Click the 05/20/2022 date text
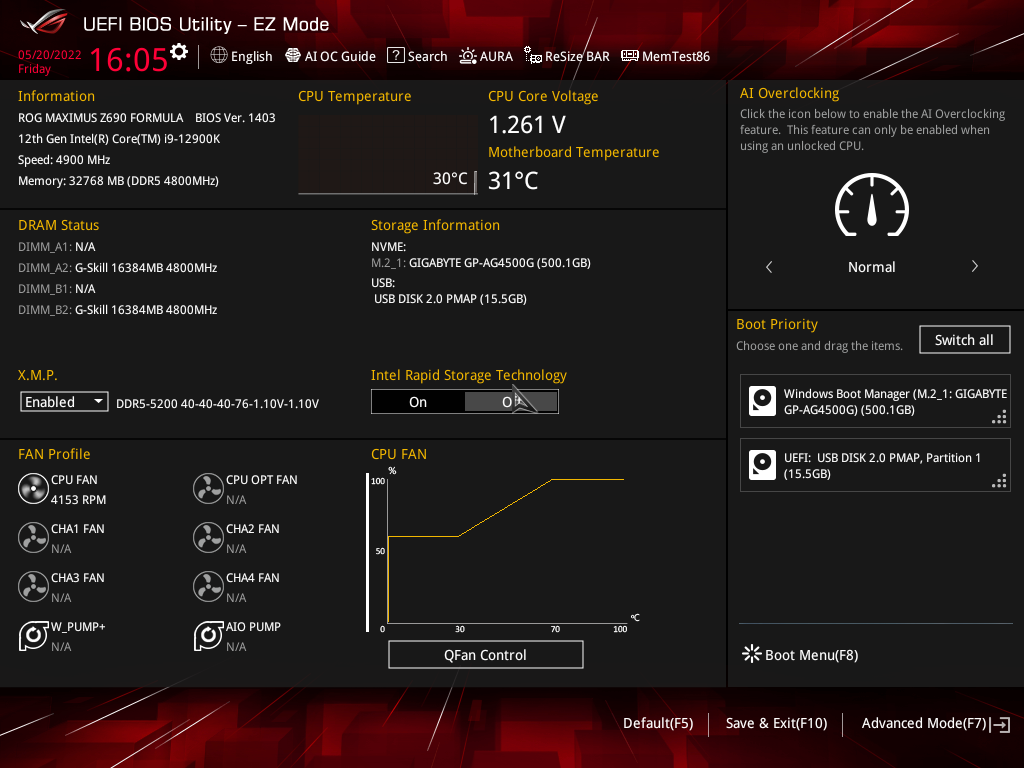 (50, 55)
